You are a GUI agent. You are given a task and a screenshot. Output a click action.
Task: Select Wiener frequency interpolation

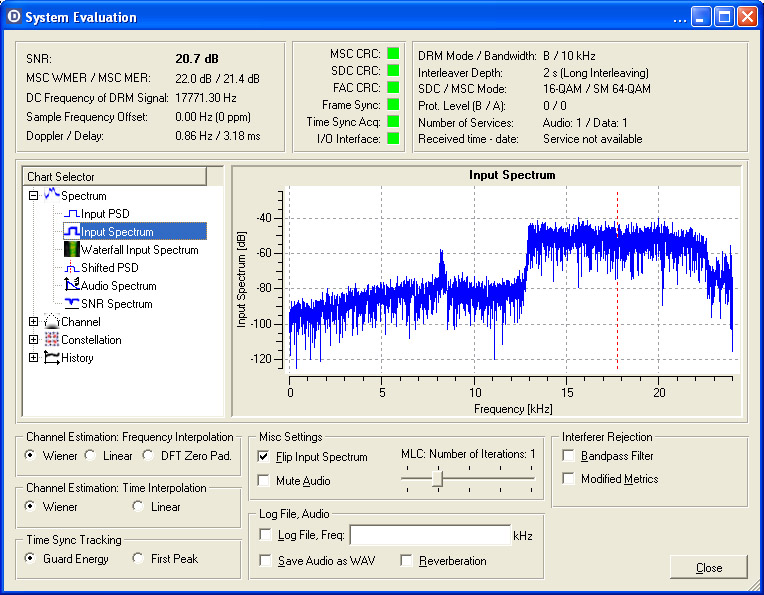coord(30,455)
